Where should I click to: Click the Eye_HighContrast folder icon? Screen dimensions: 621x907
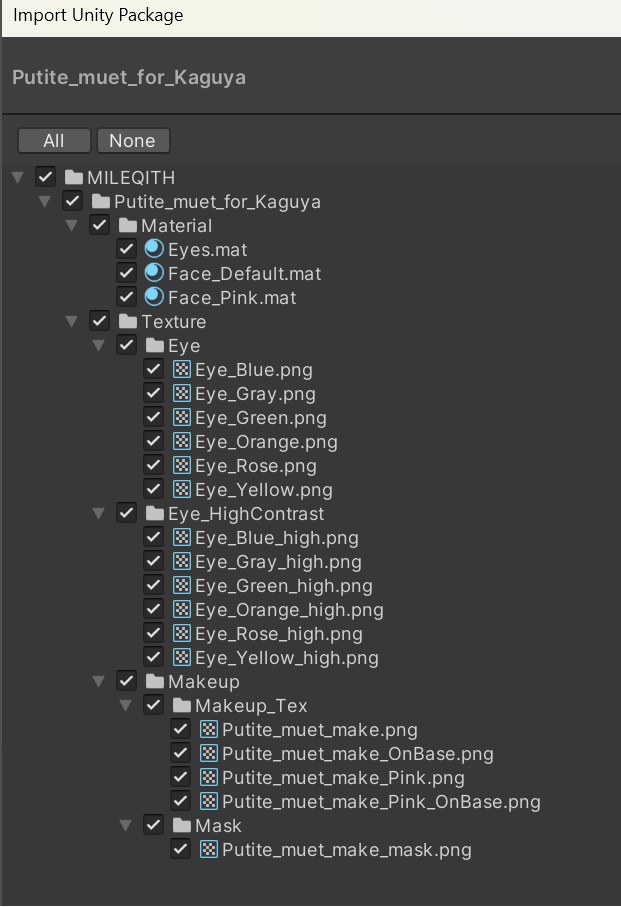tap(154, 513)
